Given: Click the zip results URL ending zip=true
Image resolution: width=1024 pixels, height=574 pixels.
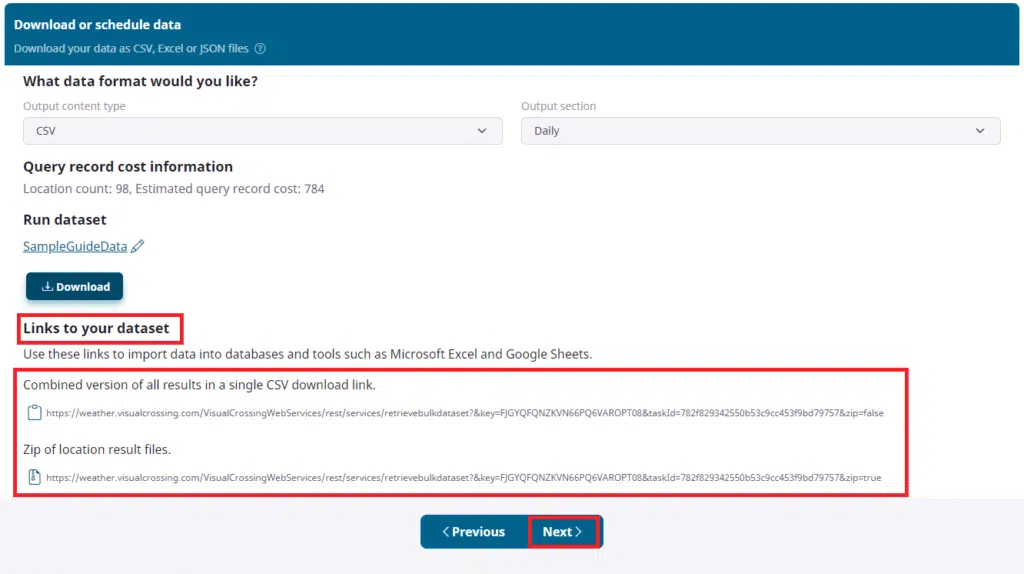Looking at the screenshot, I should pos(463,478).
